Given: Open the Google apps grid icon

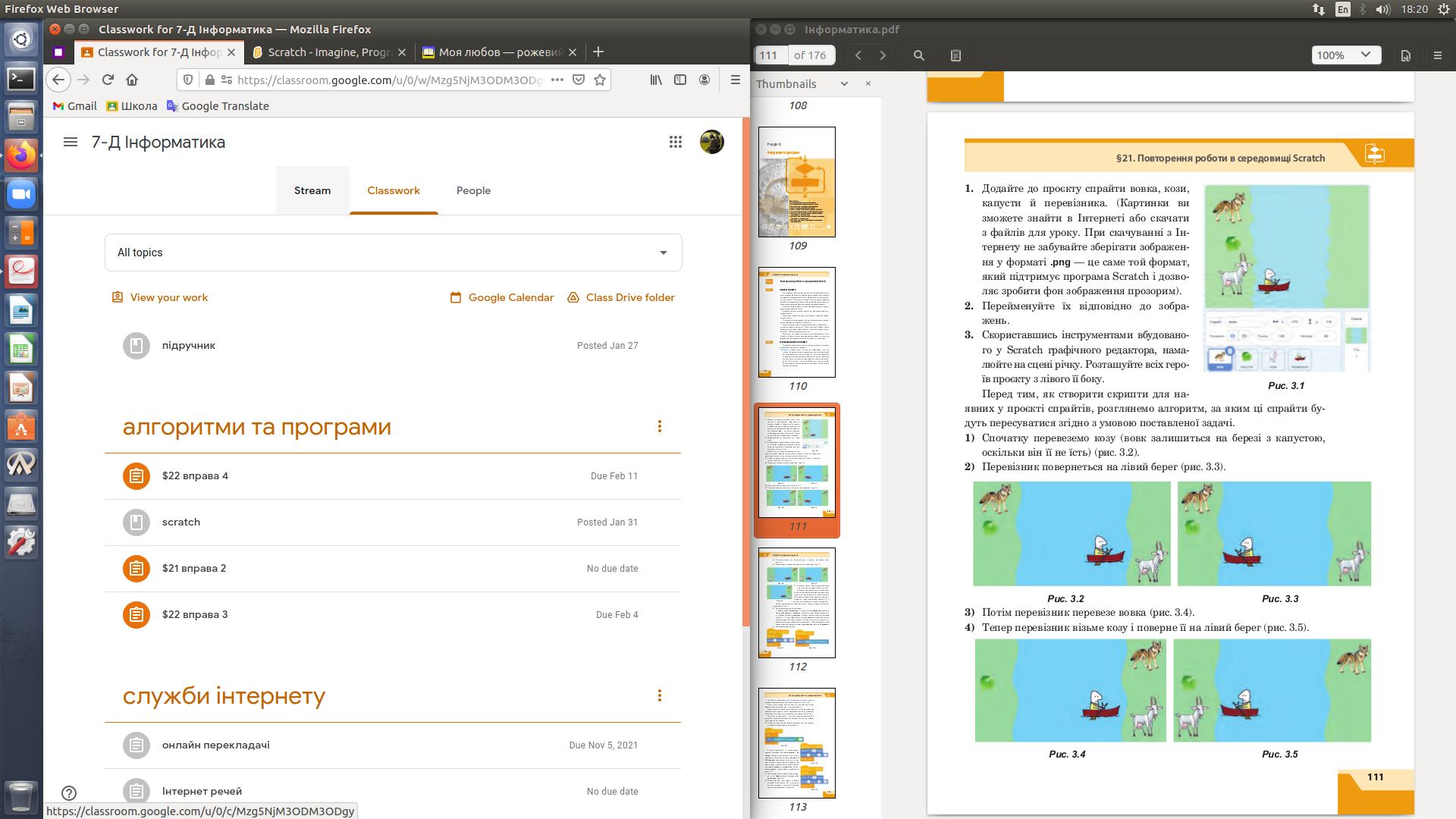Looking at the screenshot, I should [675, 142].
